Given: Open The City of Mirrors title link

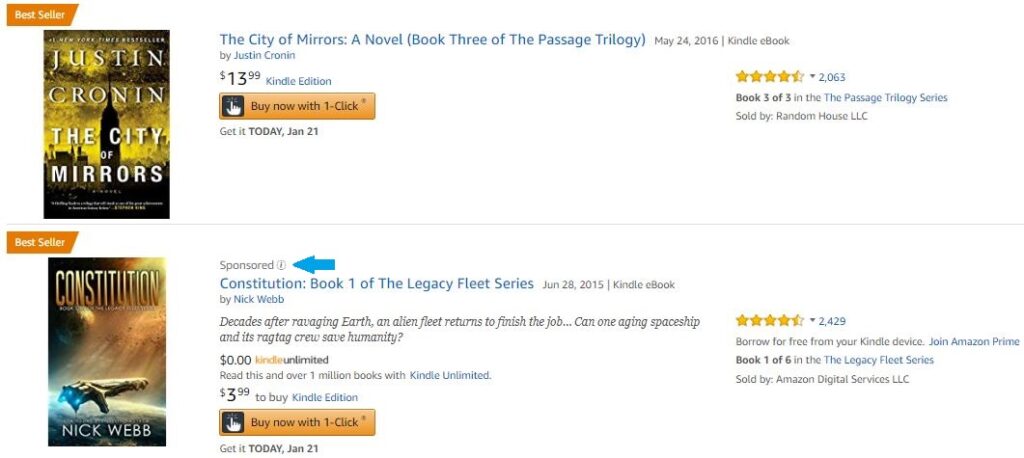Looking at the screenshot, I should point(432,40).
